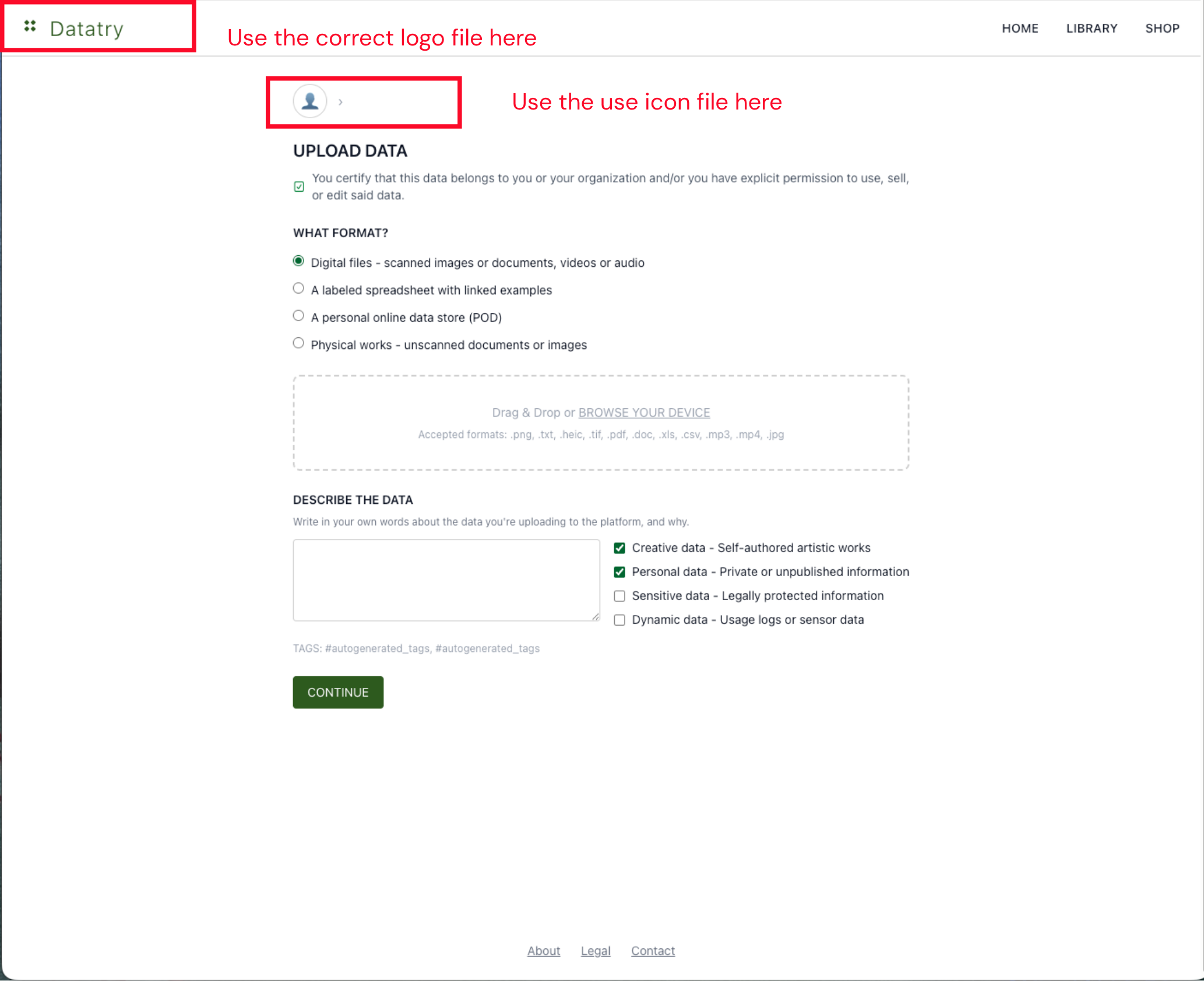Click the Datatry four-dot logo icon
The image size is (1204, 981).
click(x=30, y=26)
